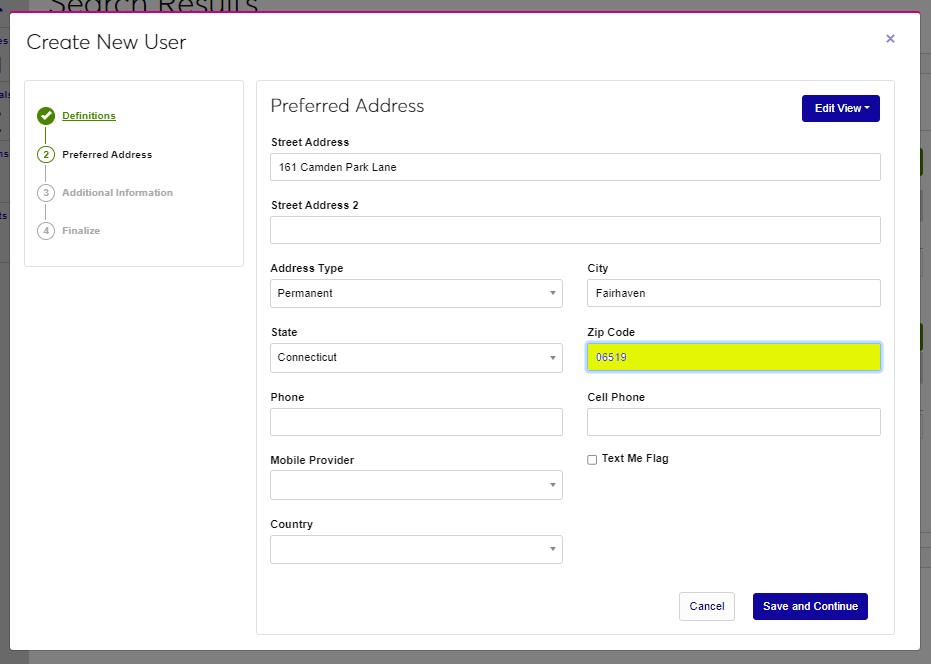Select the Finalize step label

coord(81,231)
